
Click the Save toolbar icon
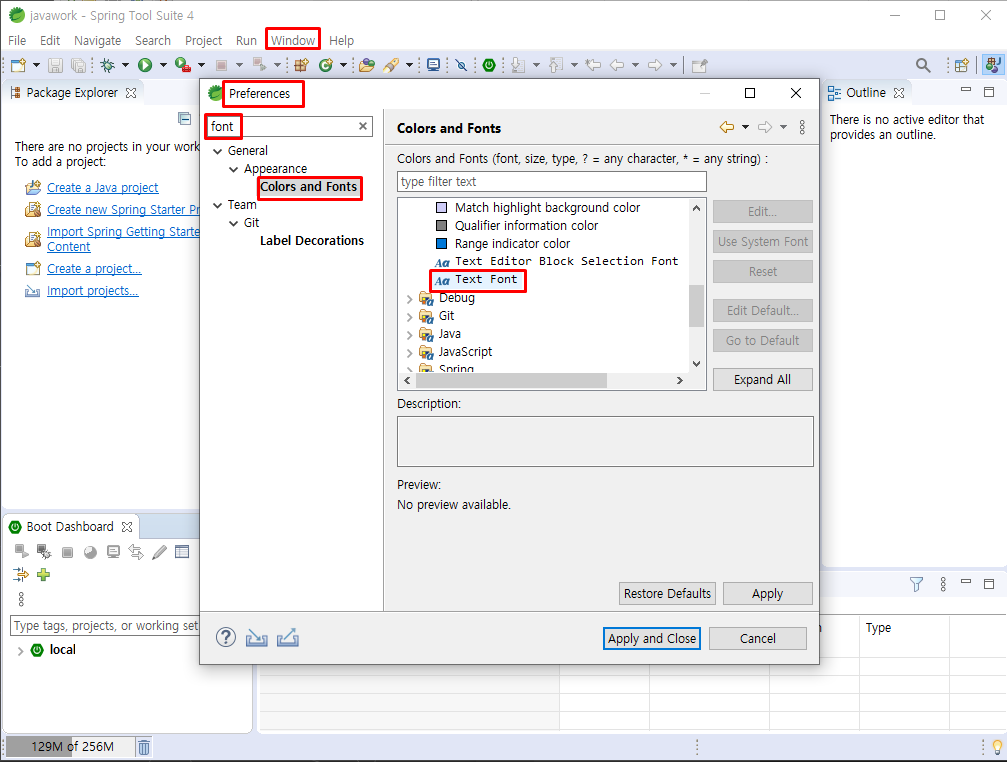(x=55, y=65)
